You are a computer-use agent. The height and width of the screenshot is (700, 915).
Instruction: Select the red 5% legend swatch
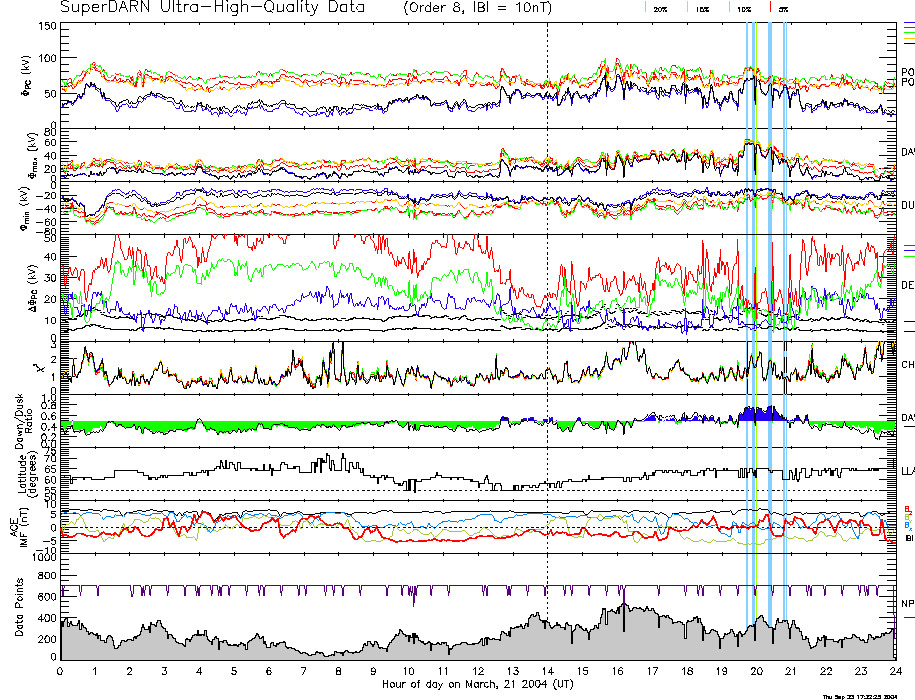(x=771, y=7)
